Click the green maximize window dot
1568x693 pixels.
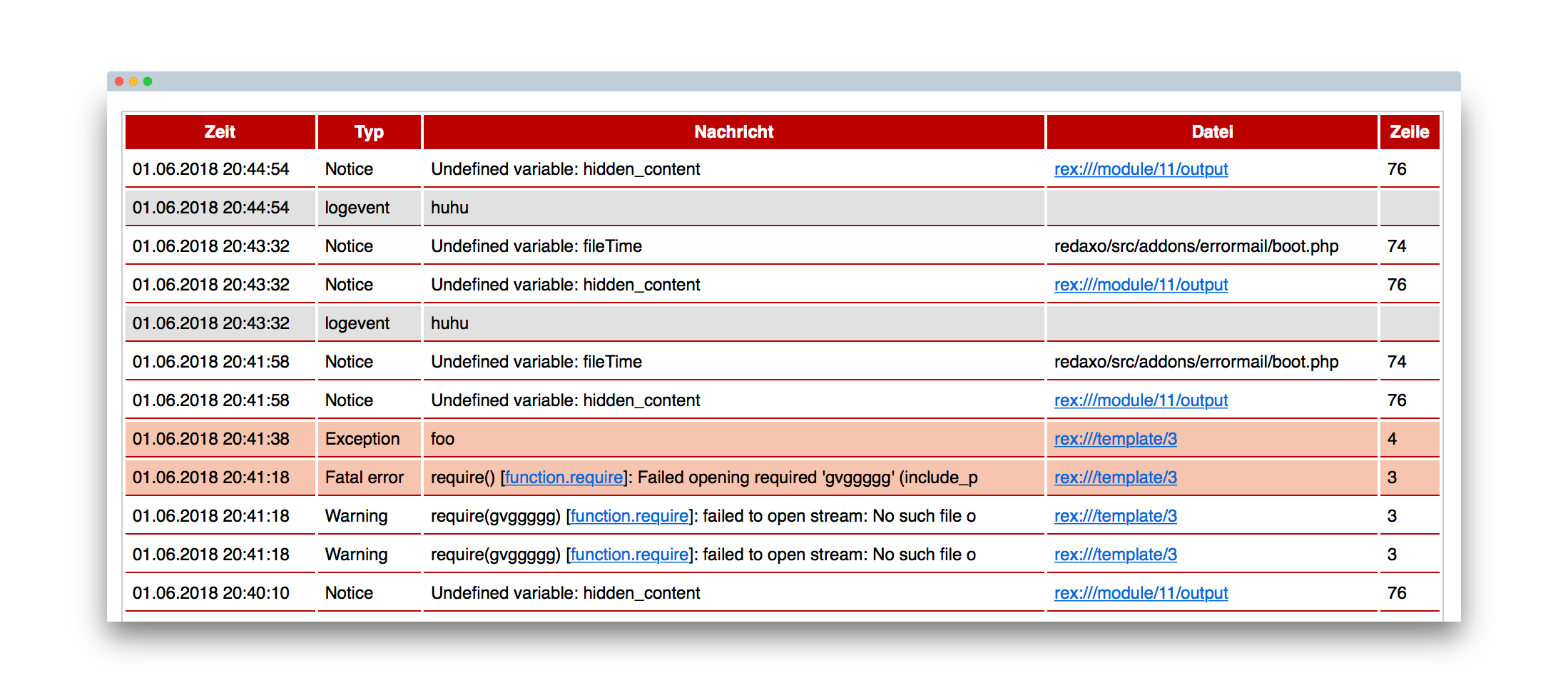pyautogui.click(x=148, y=81)
